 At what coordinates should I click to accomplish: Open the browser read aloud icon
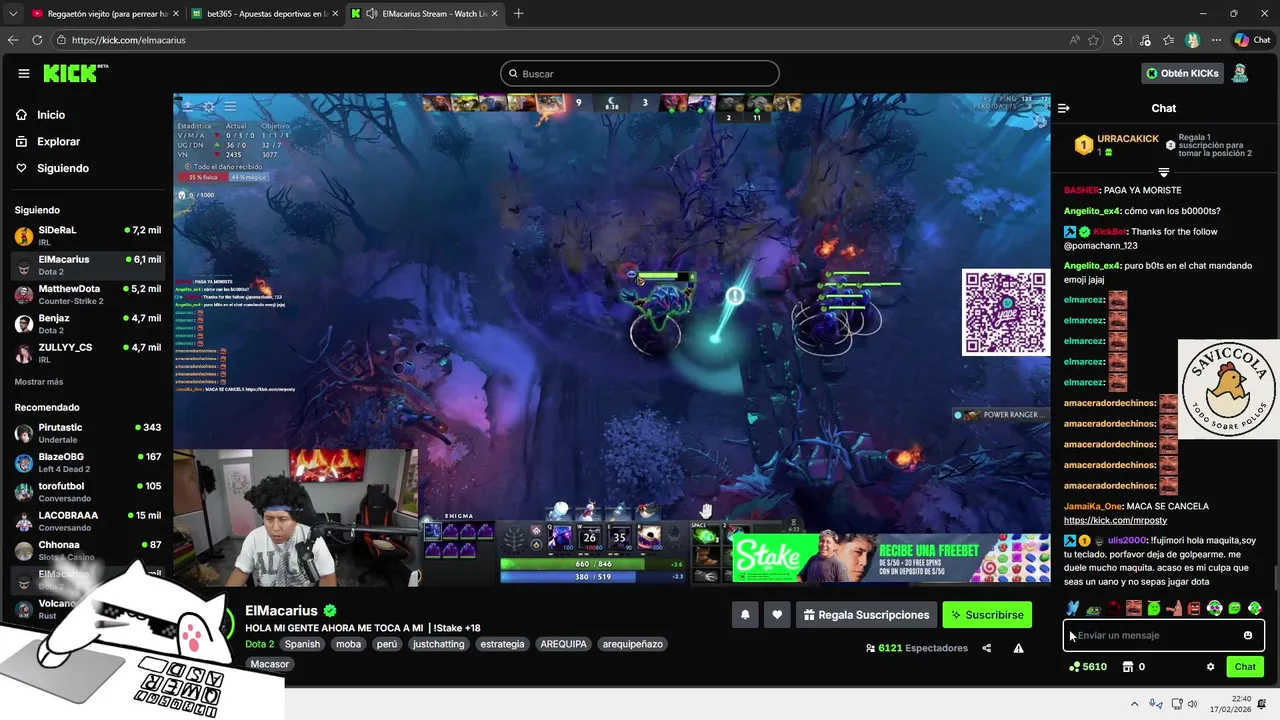point(1074,40)
